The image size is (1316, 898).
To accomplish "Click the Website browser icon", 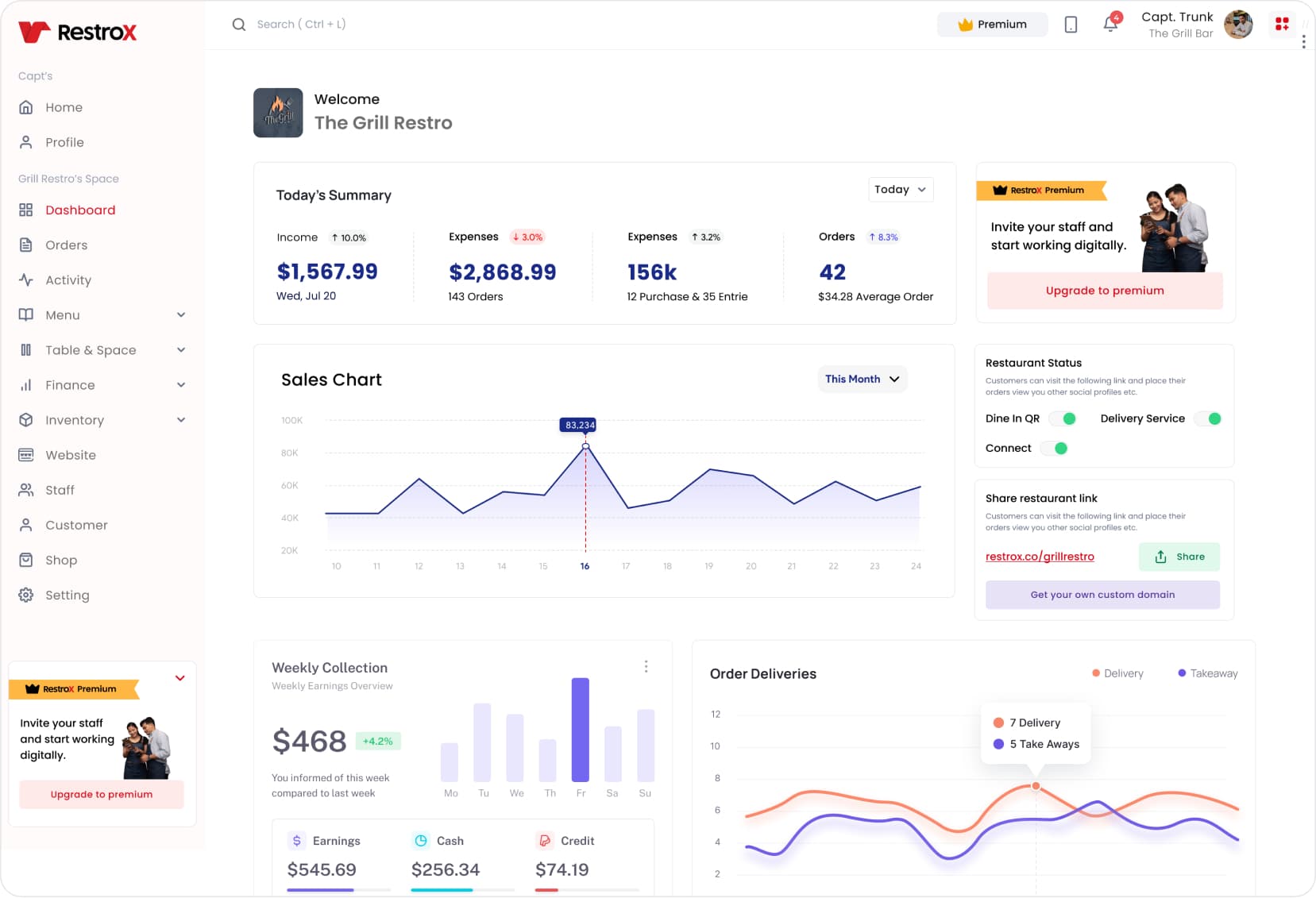I will coord(26,455).
